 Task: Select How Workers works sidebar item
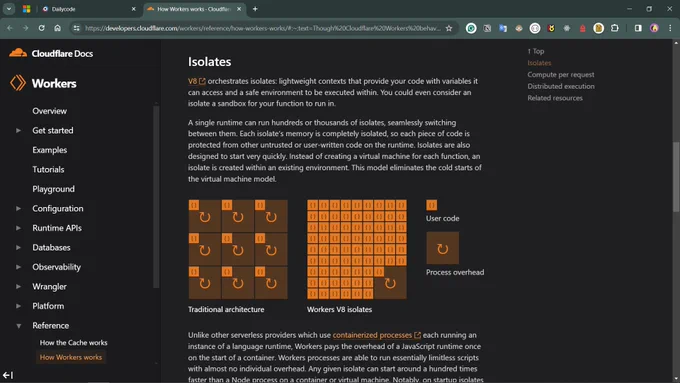tap(71, 357)
